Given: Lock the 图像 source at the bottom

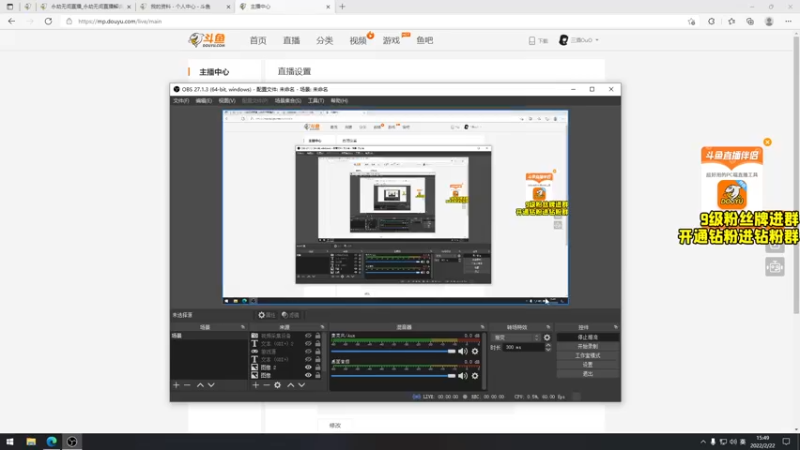Looking at the screenshot, I should point(318,375).
